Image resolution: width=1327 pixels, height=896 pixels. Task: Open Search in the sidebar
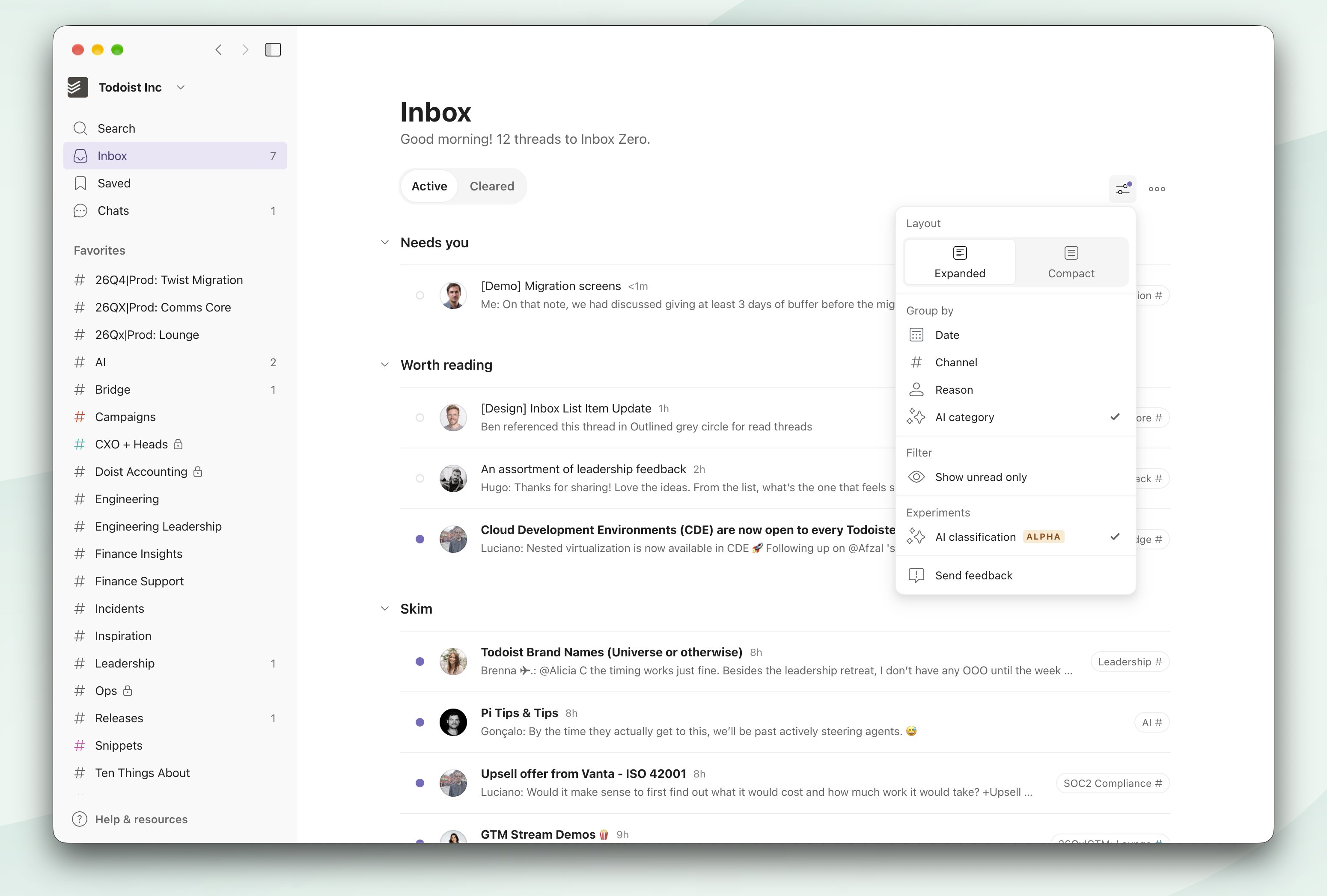tap(175, 128)
